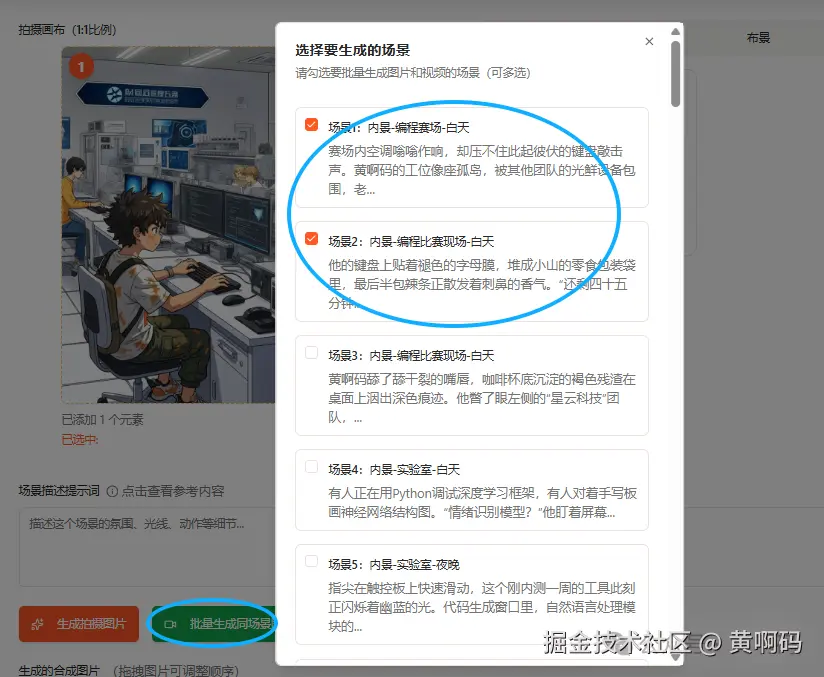Click the sparkle icon on 生成拍摄图片 button
The width and height of the screenshot is (824, 677).
click(36, 623)
